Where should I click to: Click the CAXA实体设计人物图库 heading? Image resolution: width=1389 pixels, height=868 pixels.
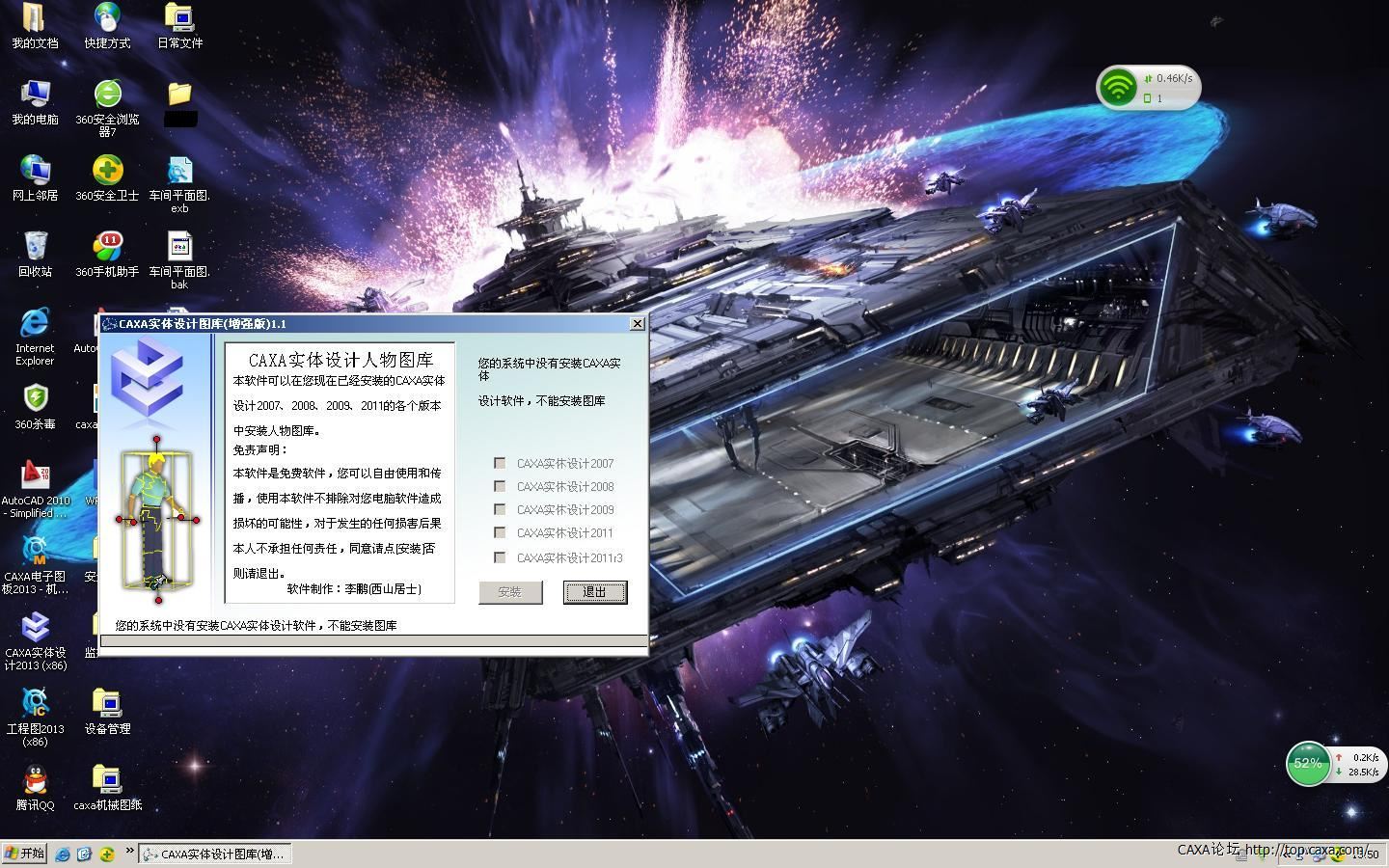click(340, 360)
